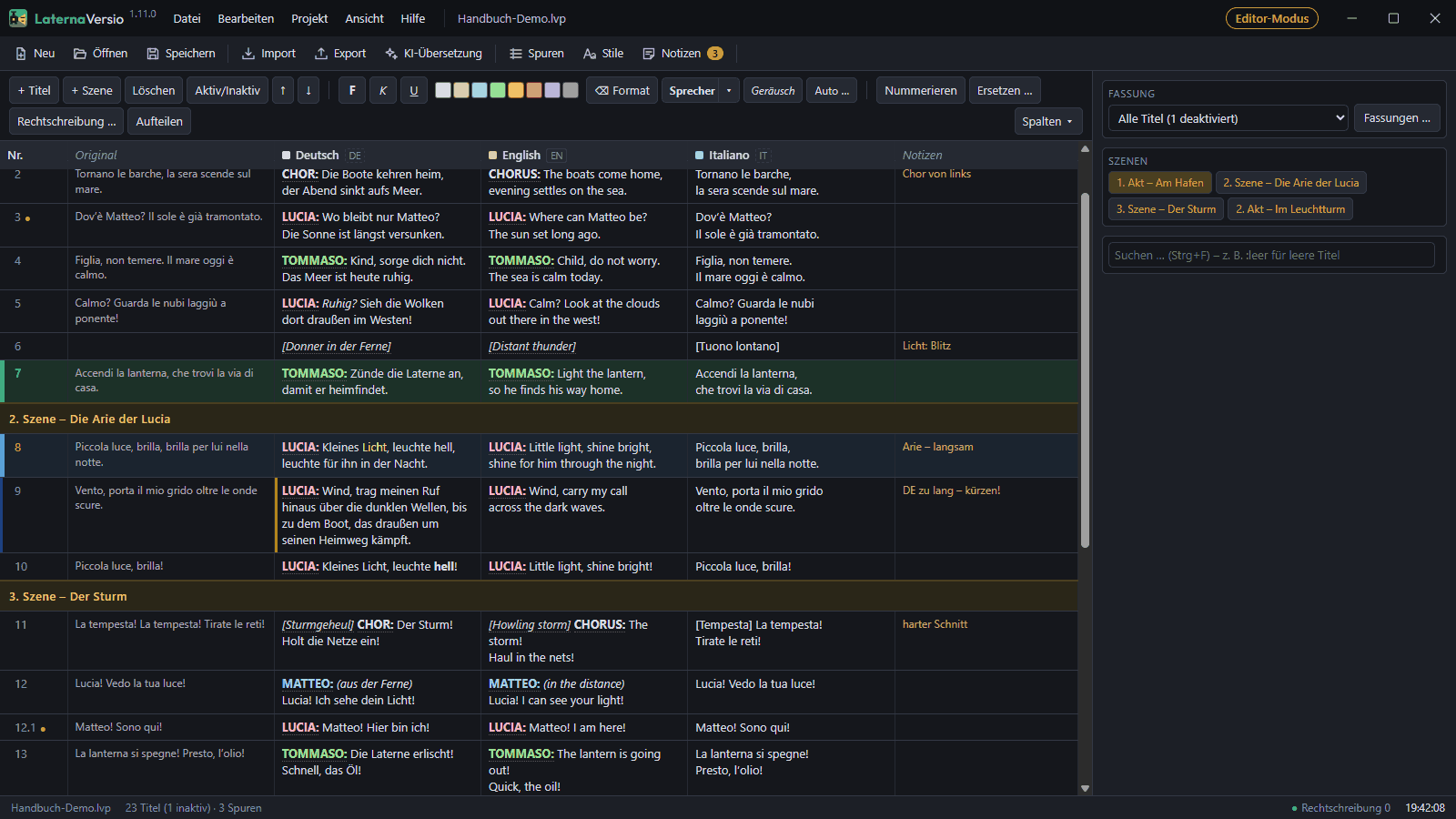This screenshot has width=1456, height=819.
Task: Apply the Geräusch sound style
Action: click(x=773, y=91)
